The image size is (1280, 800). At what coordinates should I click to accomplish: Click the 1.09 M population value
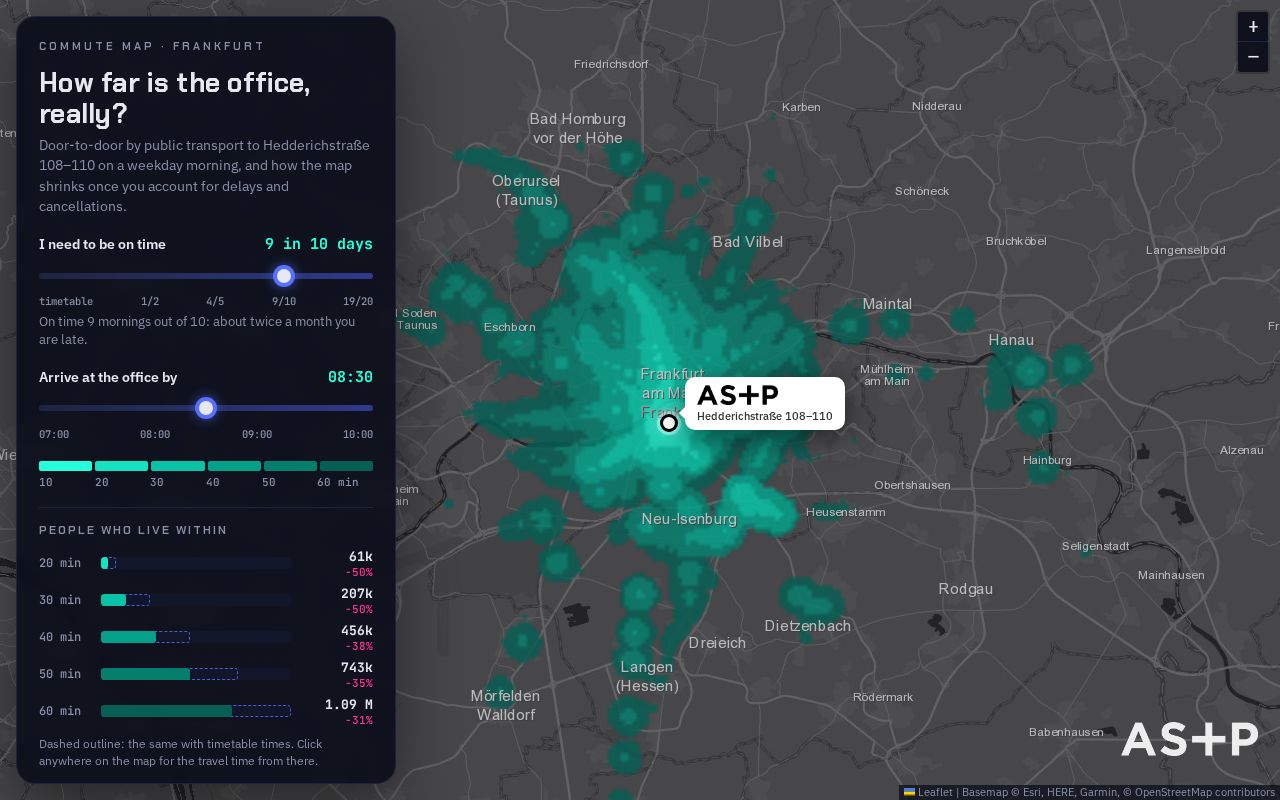(x=348, y=705)
